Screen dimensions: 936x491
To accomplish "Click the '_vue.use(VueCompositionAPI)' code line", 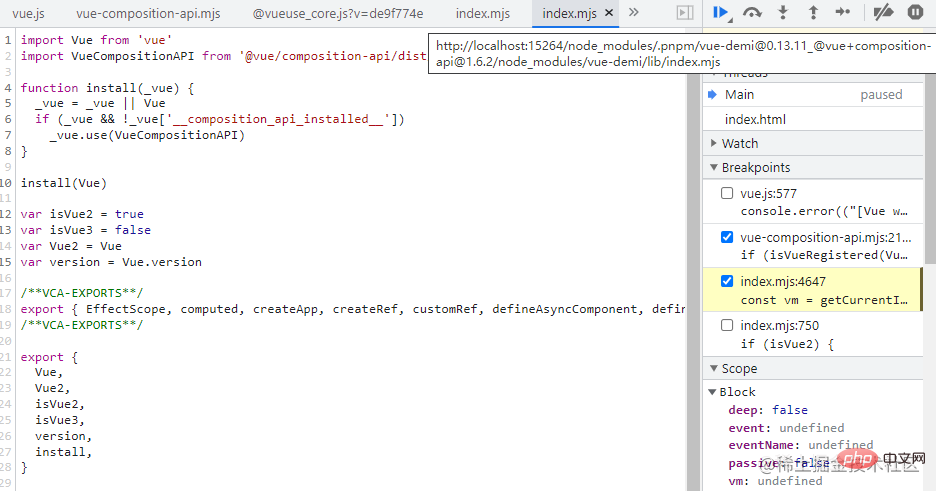I will pos(147,135).
